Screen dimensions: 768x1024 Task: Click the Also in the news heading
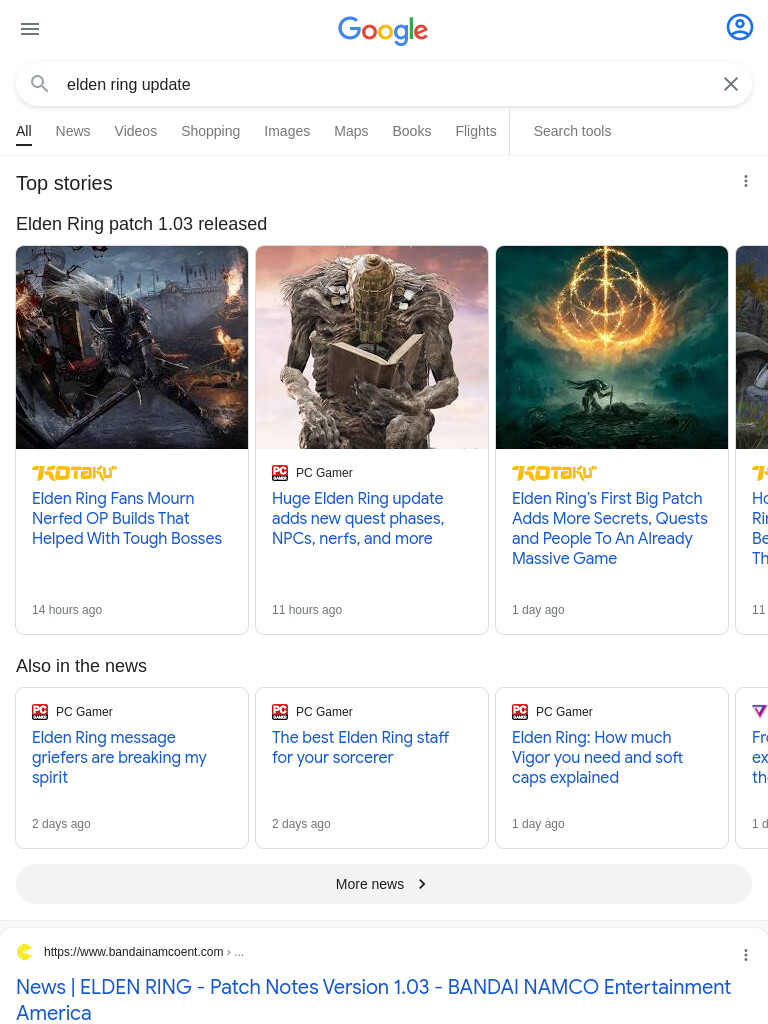tap(82, 666)
